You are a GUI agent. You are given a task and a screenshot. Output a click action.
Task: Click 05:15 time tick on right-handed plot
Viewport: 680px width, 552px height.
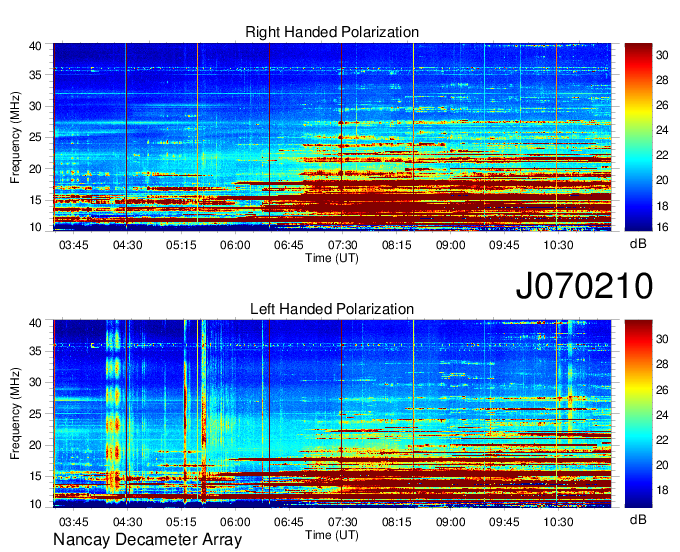point(181,245)
